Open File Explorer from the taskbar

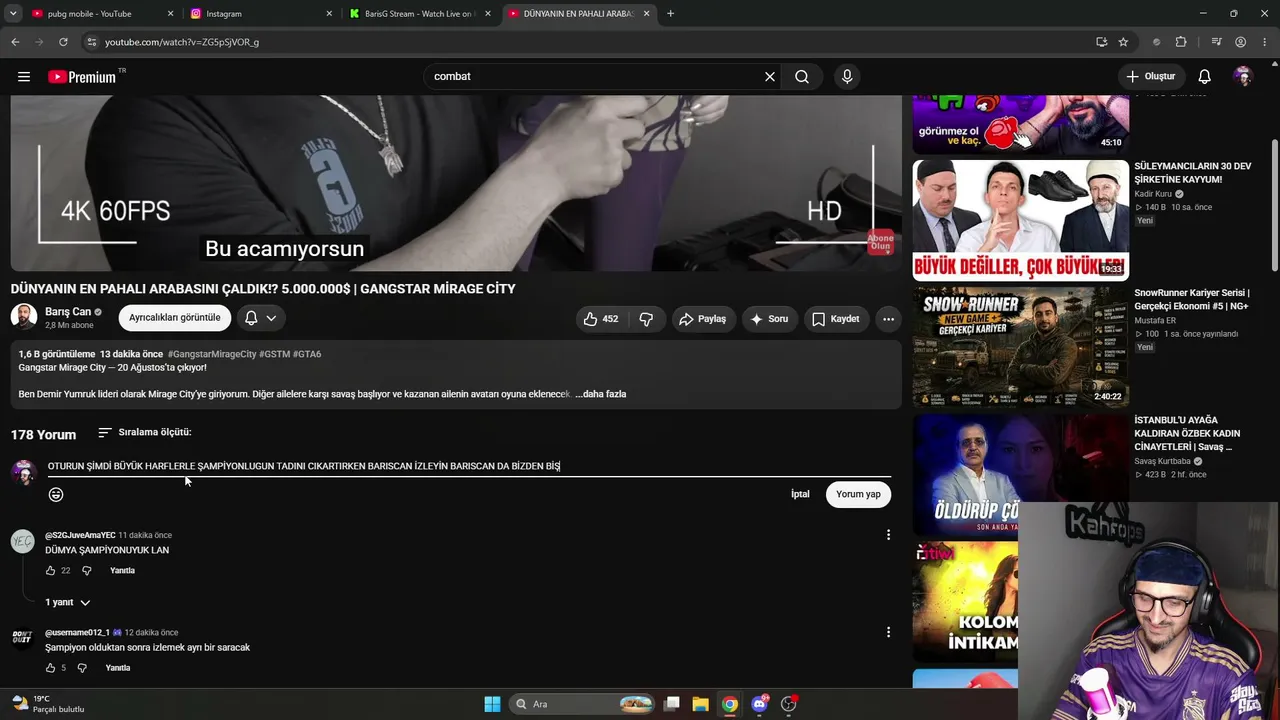point(700,704)
